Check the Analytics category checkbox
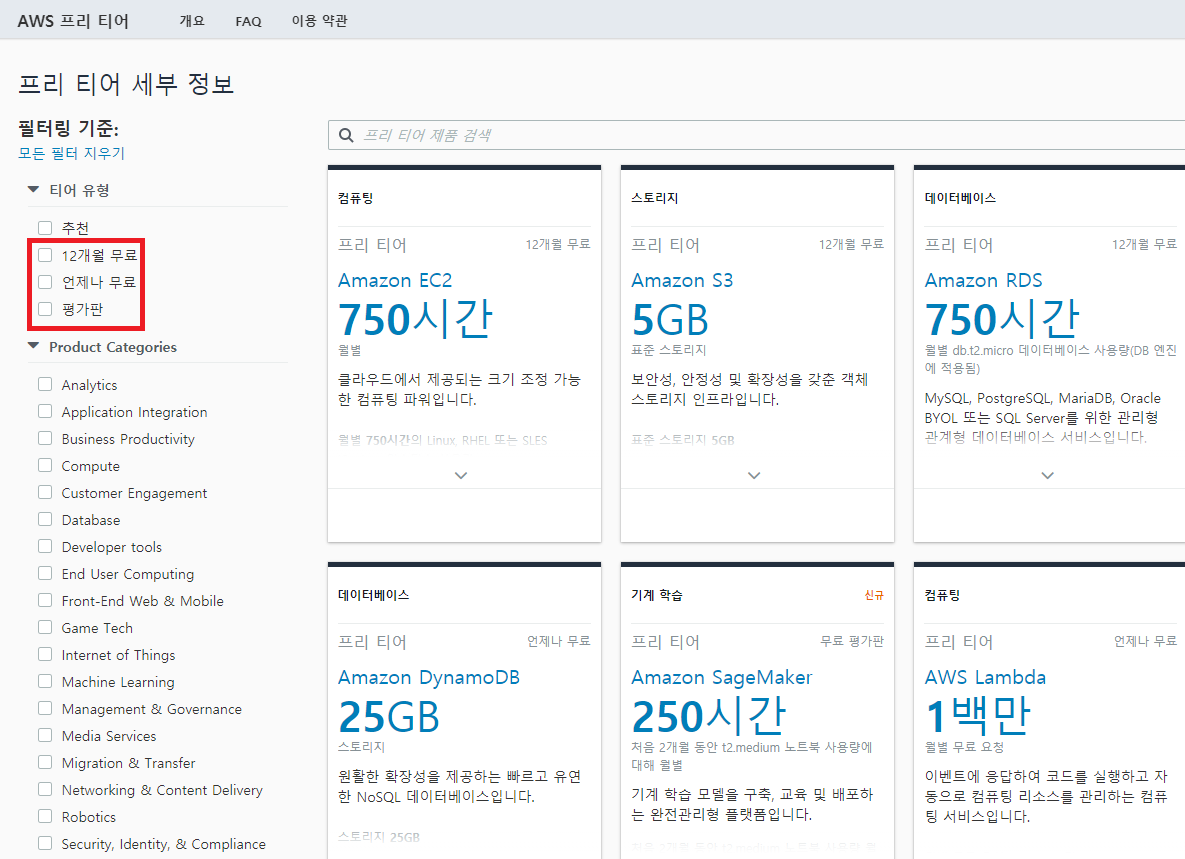This screenshot has width=1185, height=859. click(45, 384)
